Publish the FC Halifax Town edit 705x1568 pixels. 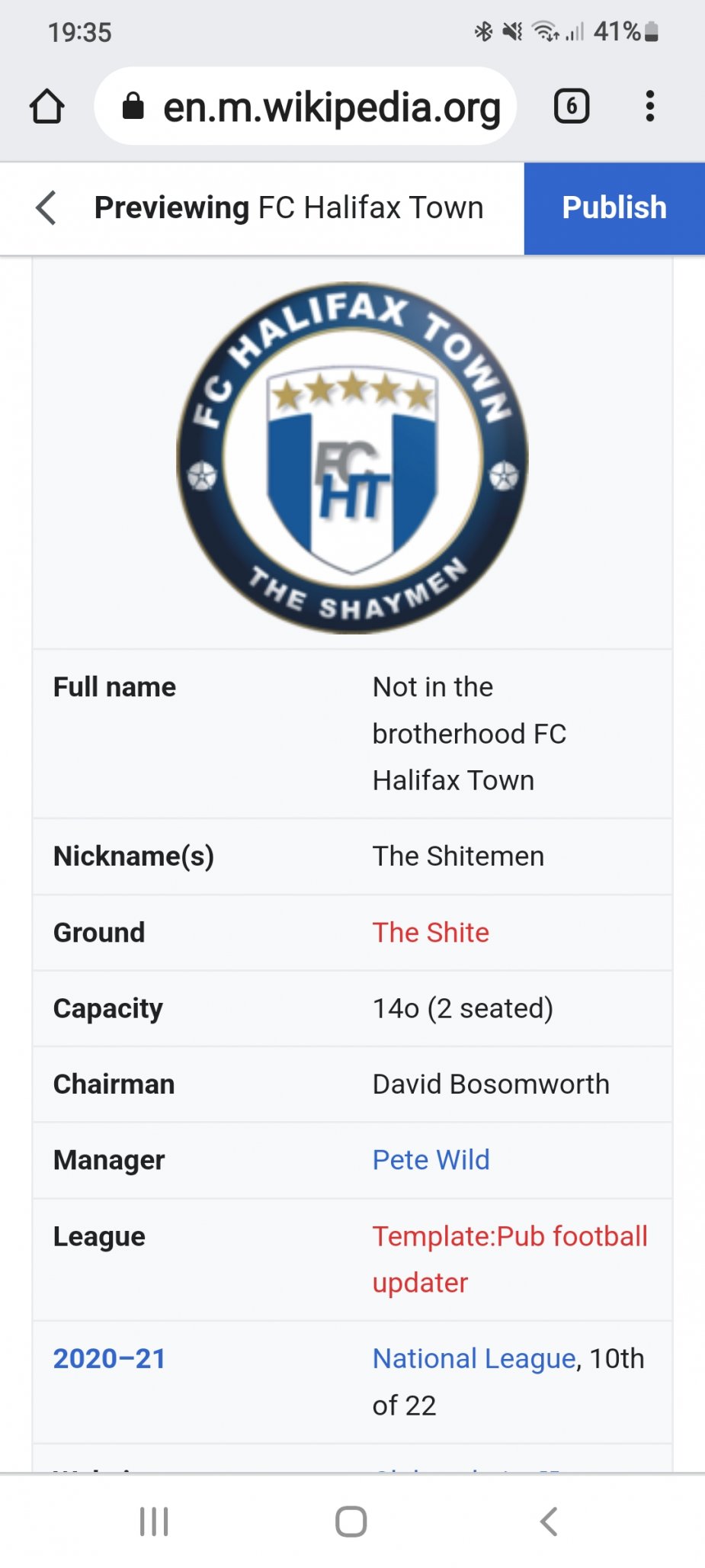point(614,208)
